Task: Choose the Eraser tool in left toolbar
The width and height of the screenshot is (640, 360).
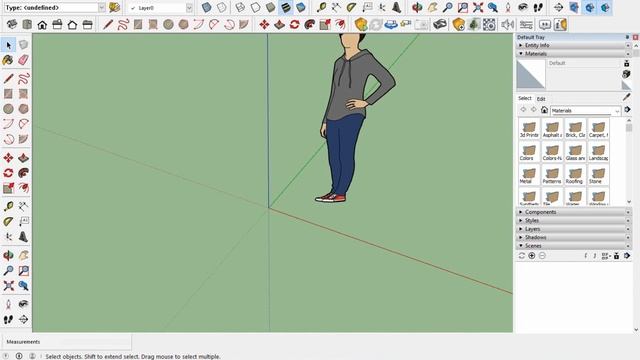Action: click(23, 60)
